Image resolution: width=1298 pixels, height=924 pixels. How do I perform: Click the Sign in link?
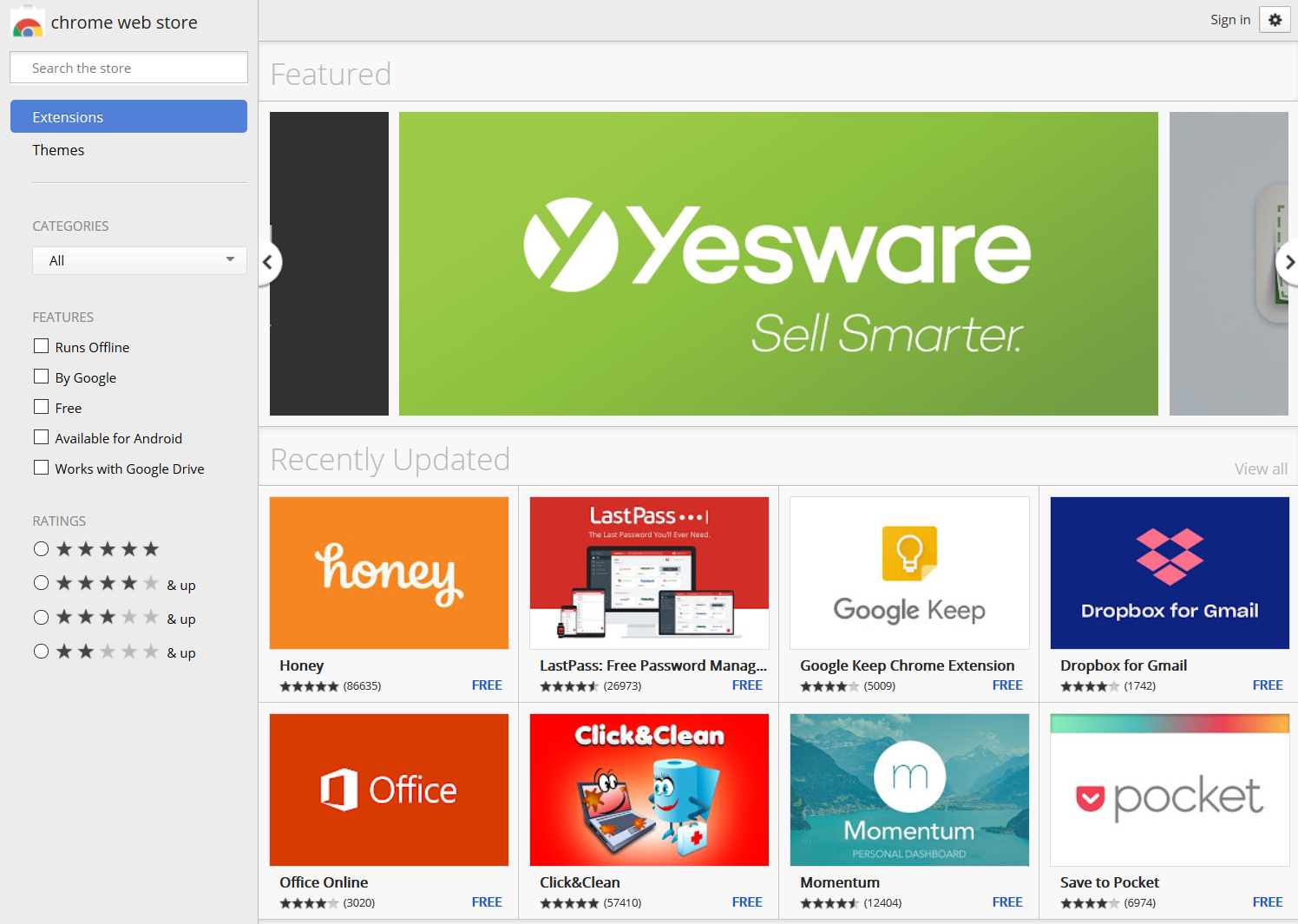pyautogui.click(x=1230, y=20)
